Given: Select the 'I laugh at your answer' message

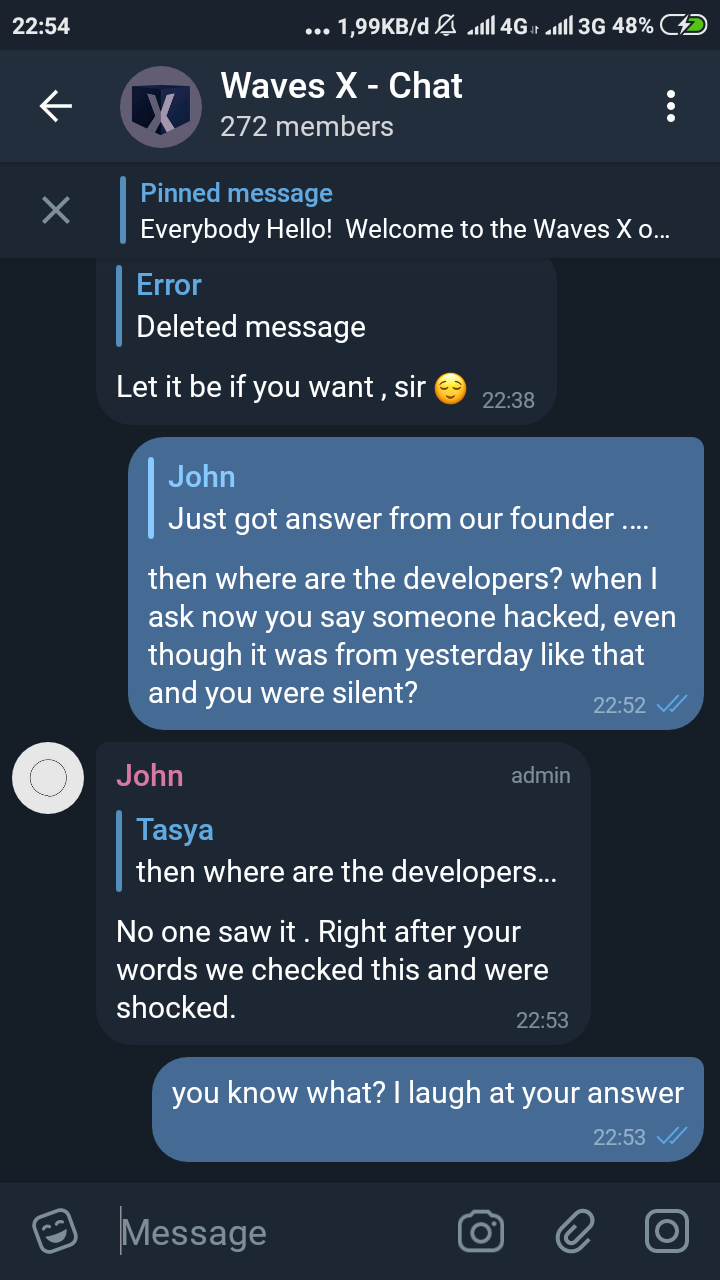Looking at the screenshot, I should coord(428,1109).
